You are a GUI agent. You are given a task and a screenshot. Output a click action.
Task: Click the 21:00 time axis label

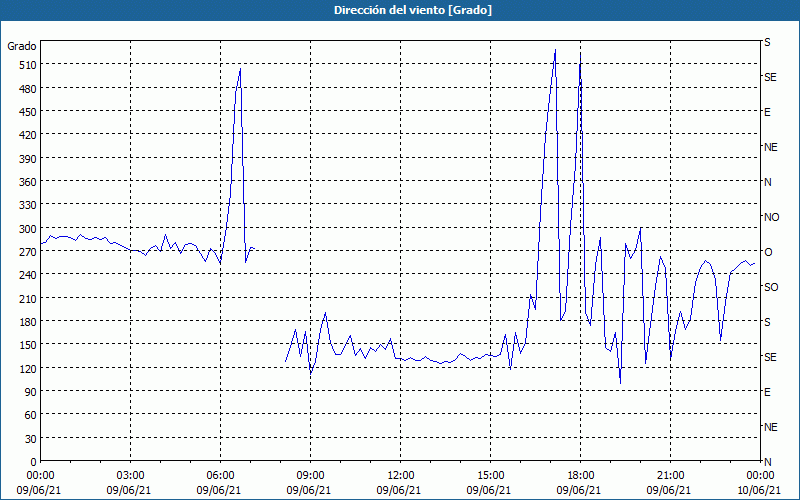coord(670,475)
